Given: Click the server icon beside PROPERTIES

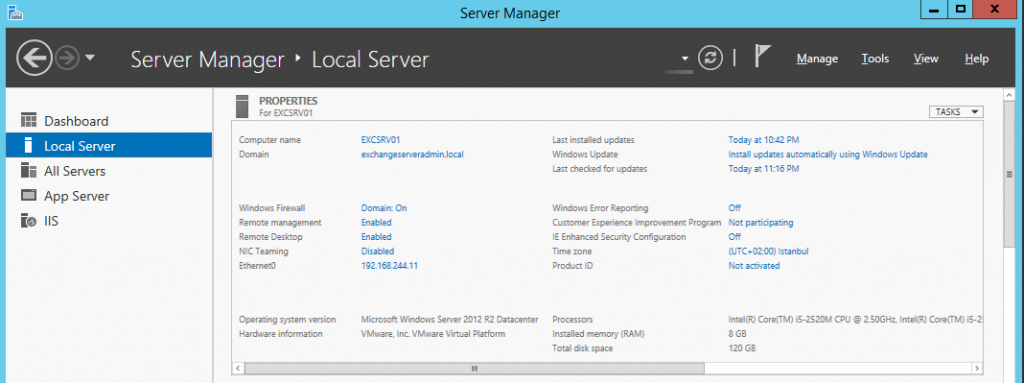Looking at the screenshot, I should click(x=242, y=107).
